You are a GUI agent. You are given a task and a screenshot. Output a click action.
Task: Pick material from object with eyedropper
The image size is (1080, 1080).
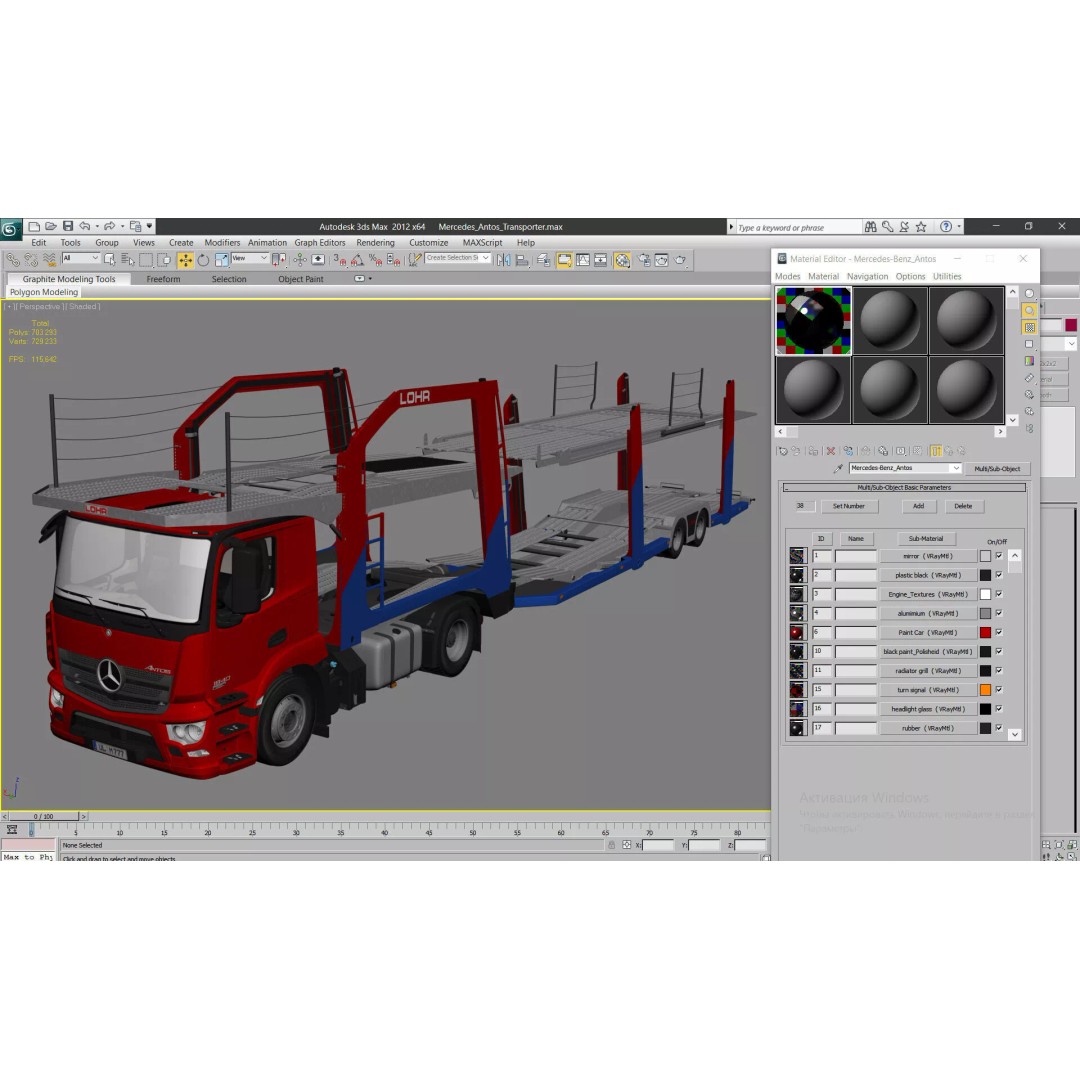click(x=838, y=468)
